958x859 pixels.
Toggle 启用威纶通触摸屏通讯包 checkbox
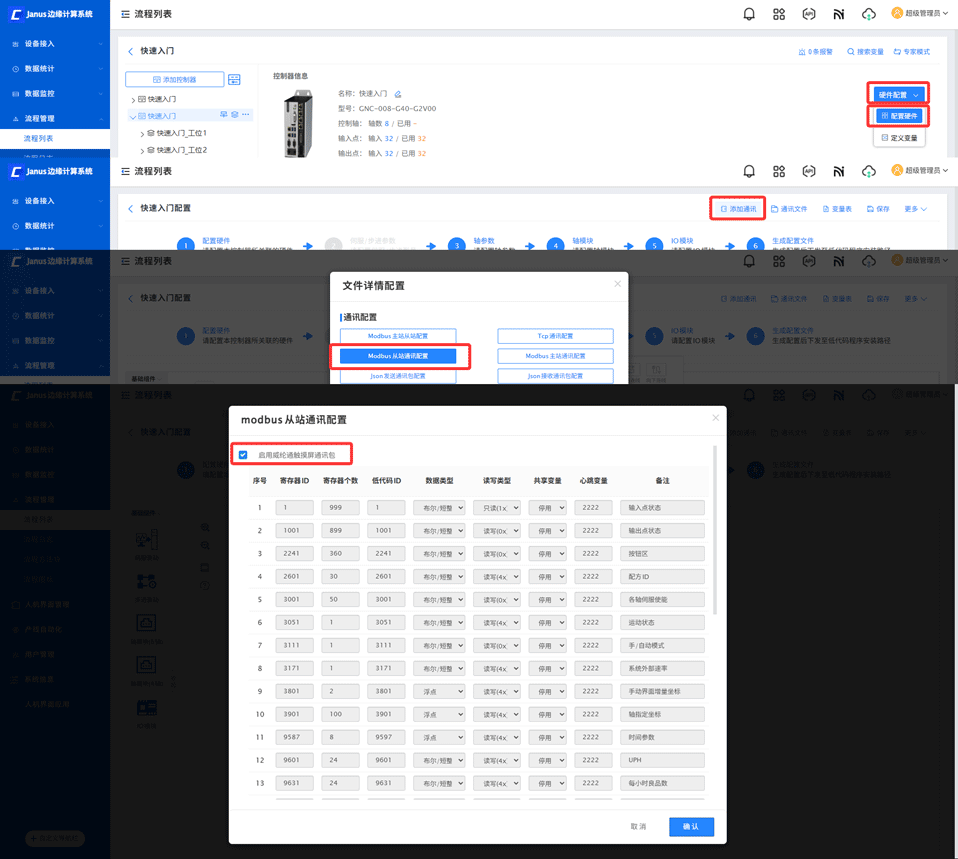[243, 455]
